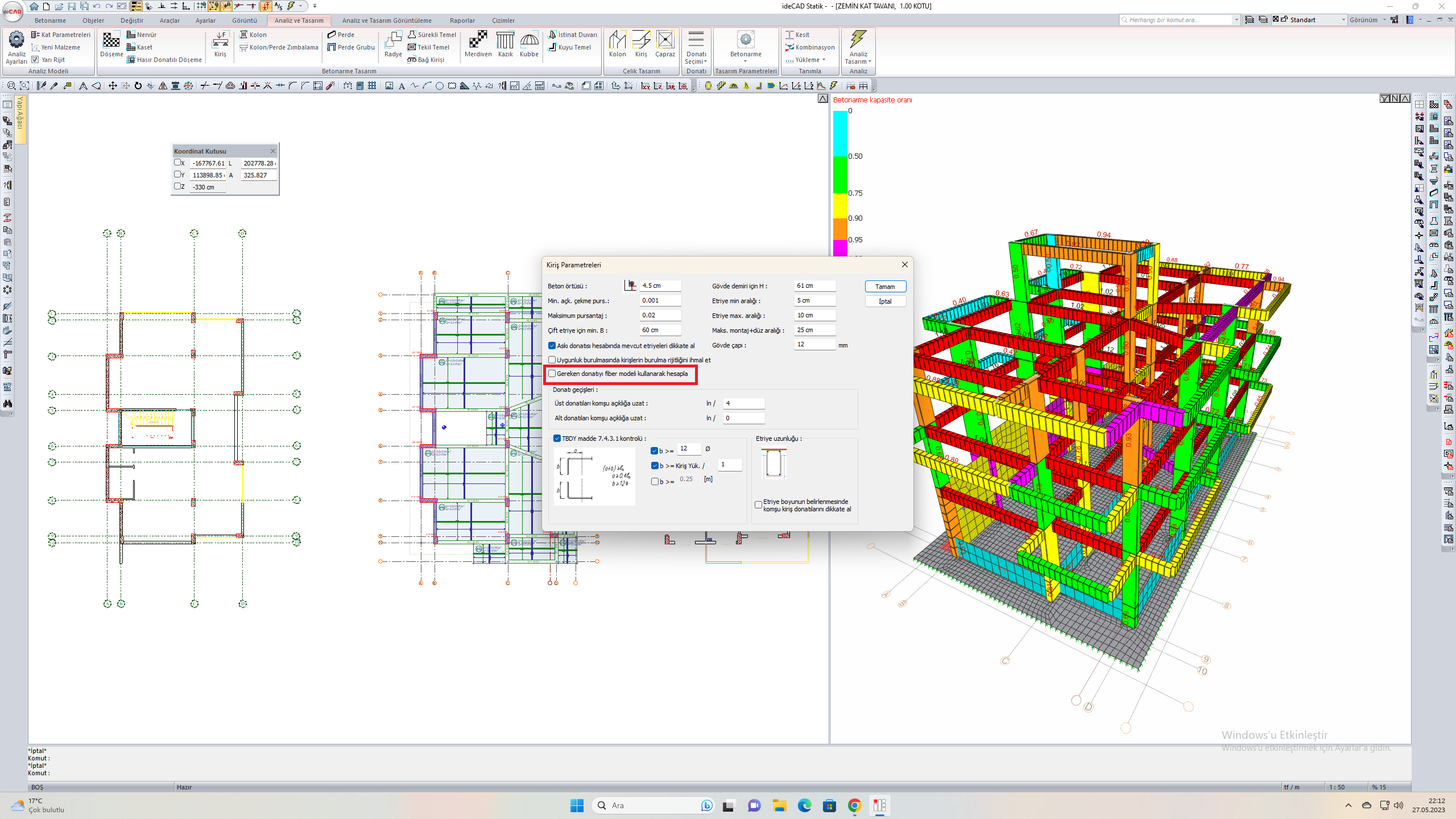Click the orange capacity ratio legend swatch

coord(840,229)
